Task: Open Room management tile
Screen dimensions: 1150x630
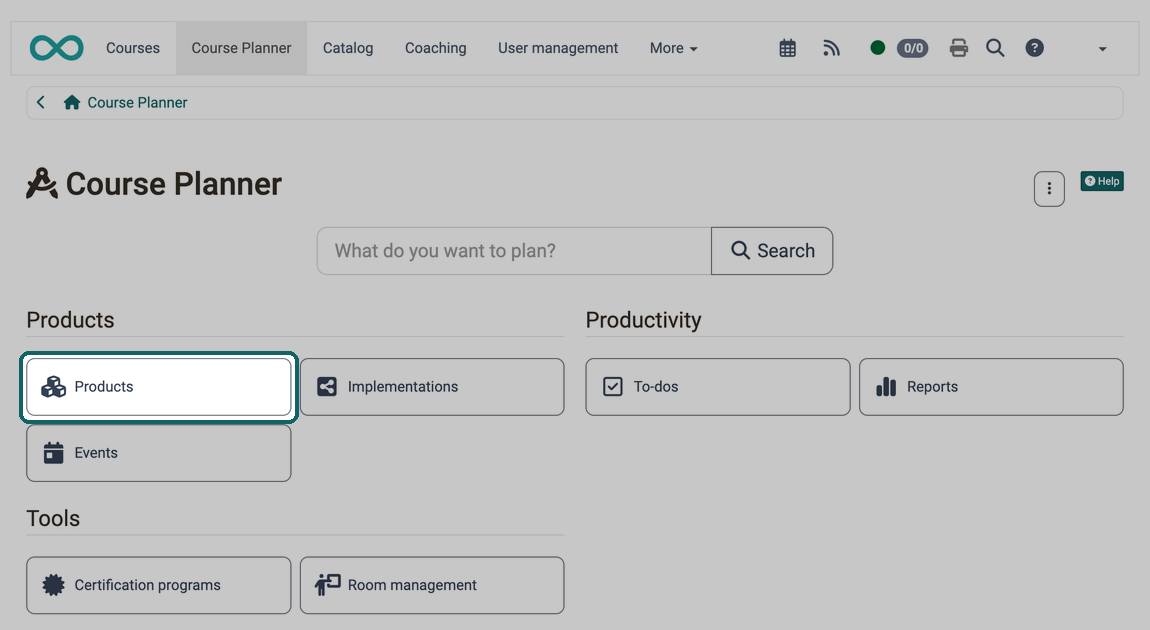Action: (432, 585)
